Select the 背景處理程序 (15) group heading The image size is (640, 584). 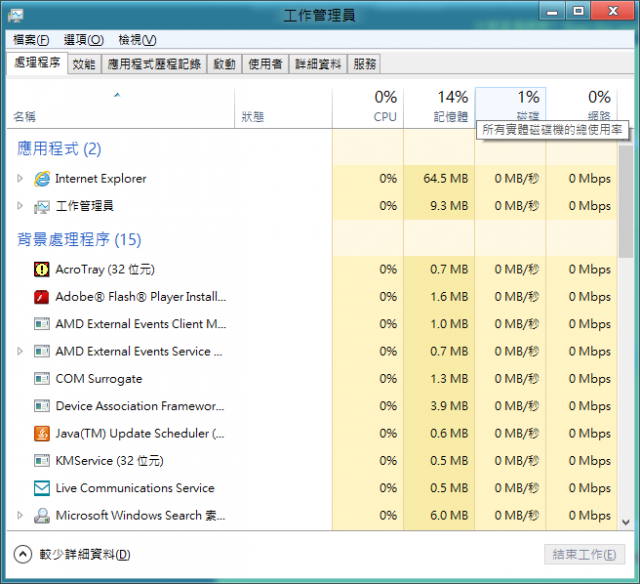pyautogui.click(x=79, y=239)
